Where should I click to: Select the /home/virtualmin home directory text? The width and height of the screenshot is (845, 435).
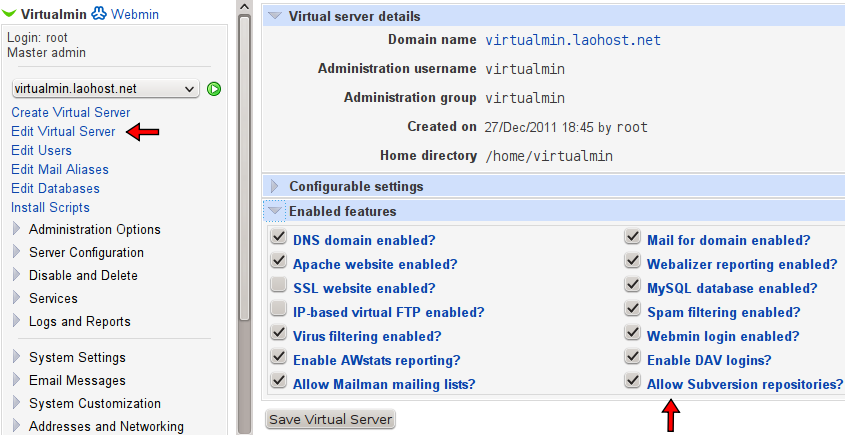click(549, 156)
